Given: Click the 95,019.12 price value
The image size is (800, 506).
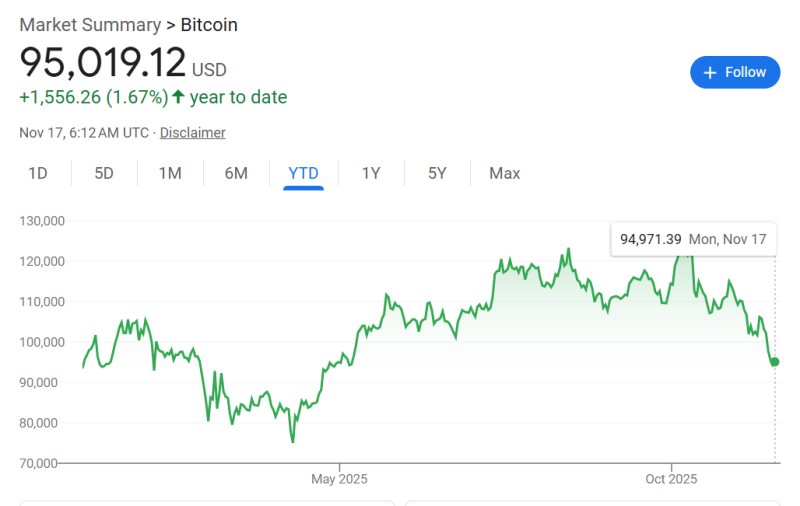Looking at the screenshot, I should pyautogui.click(x=103, y=63).
